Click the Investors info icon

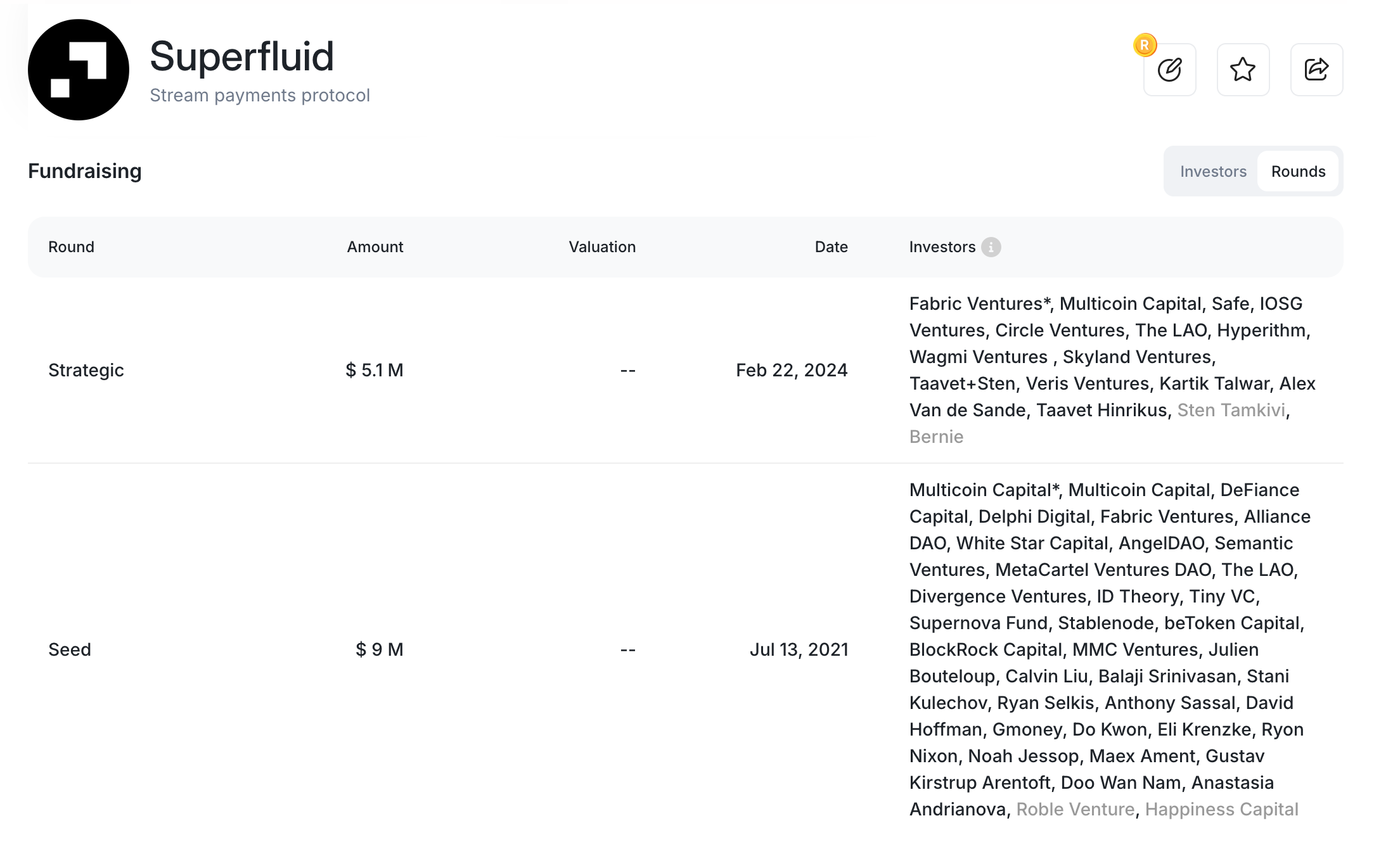tap(991, 247)
